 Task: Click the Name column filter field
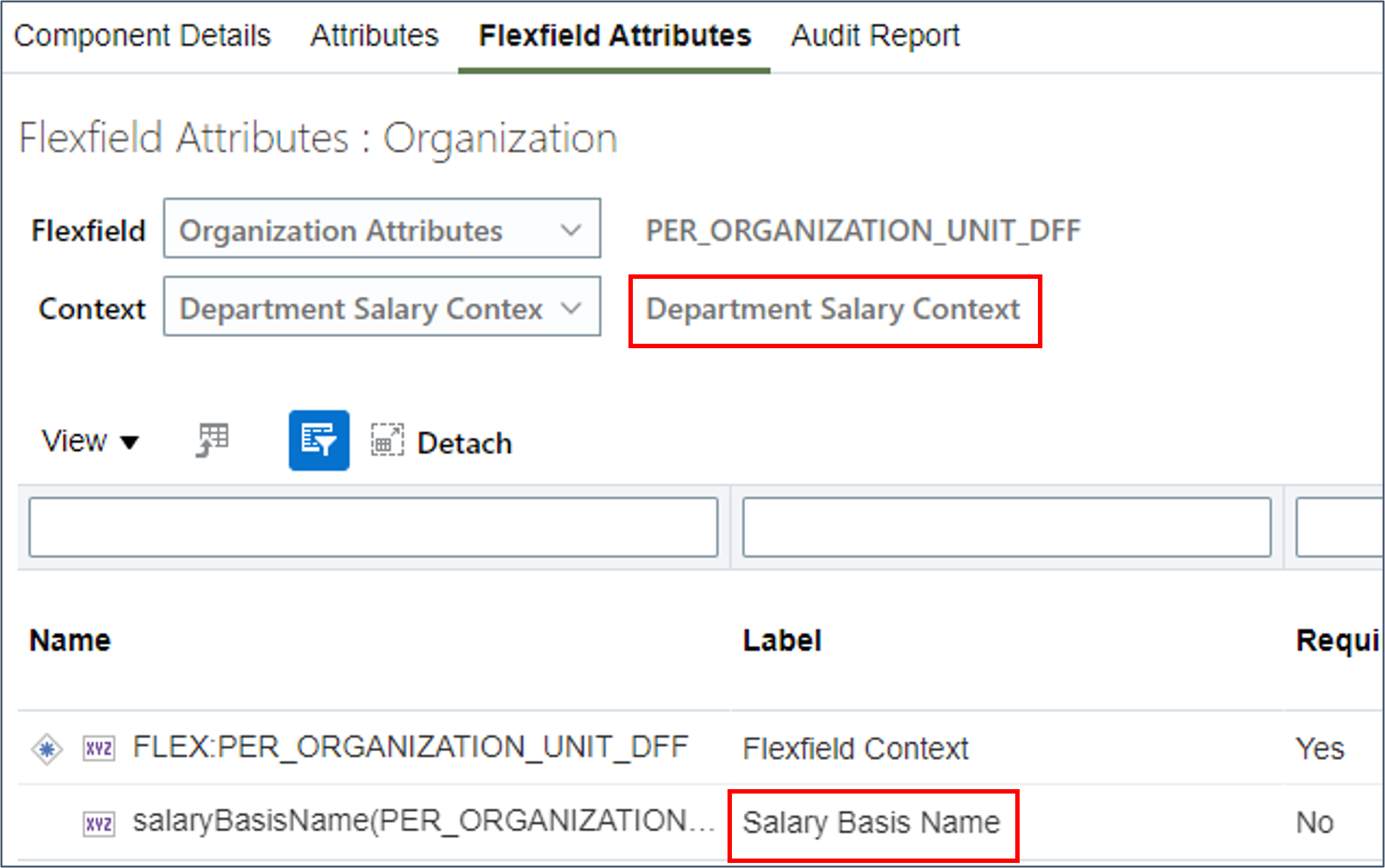tap(373, 527)
